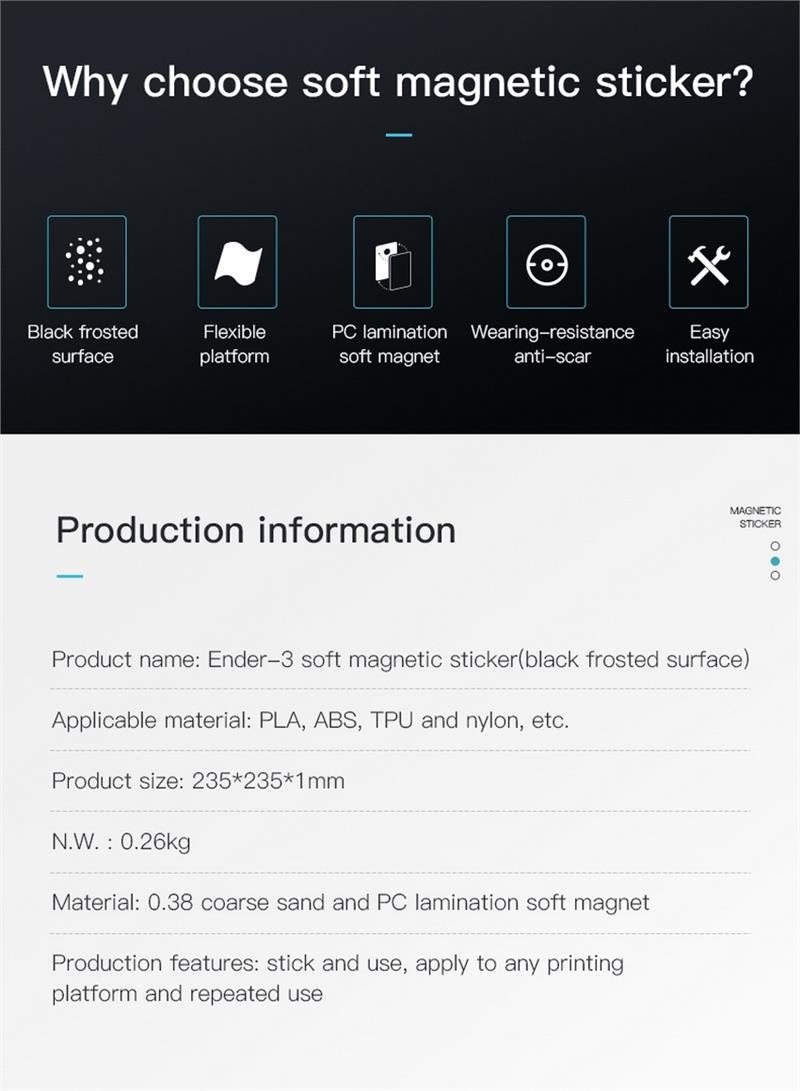Click the Applicable material row text
The height and width of the screenshot is (1091, 800).
310,720
